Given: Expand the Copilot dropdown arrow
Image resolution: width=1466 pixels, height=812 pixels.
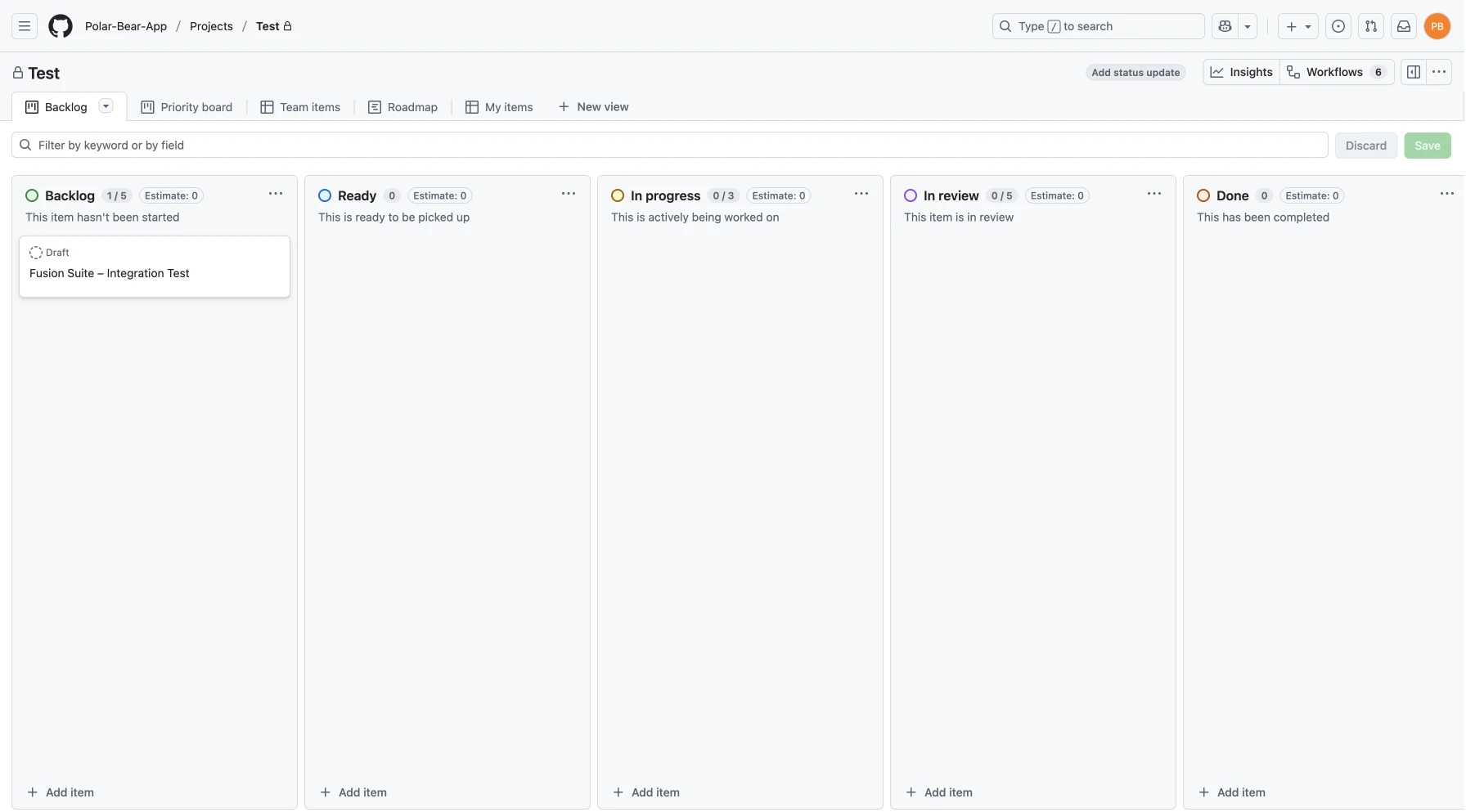Looking at the screenshot, I should click(1248, 26).
